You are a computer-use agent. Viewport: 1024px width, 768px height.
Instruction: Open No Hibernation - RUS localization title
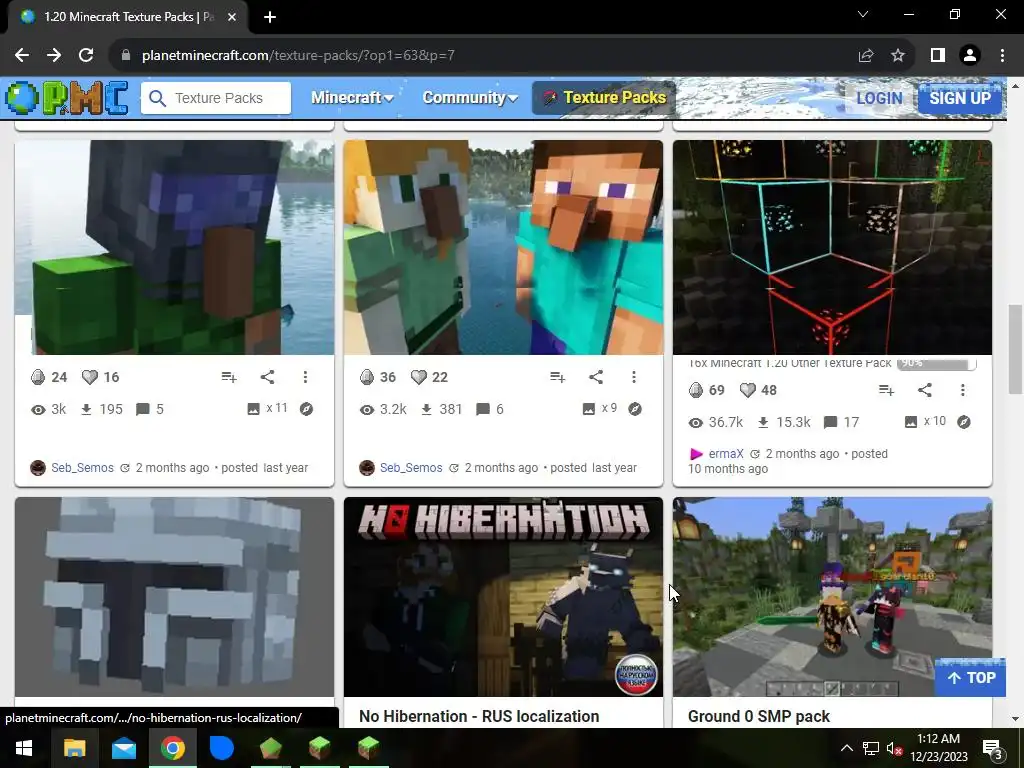(x=479, y=716)
